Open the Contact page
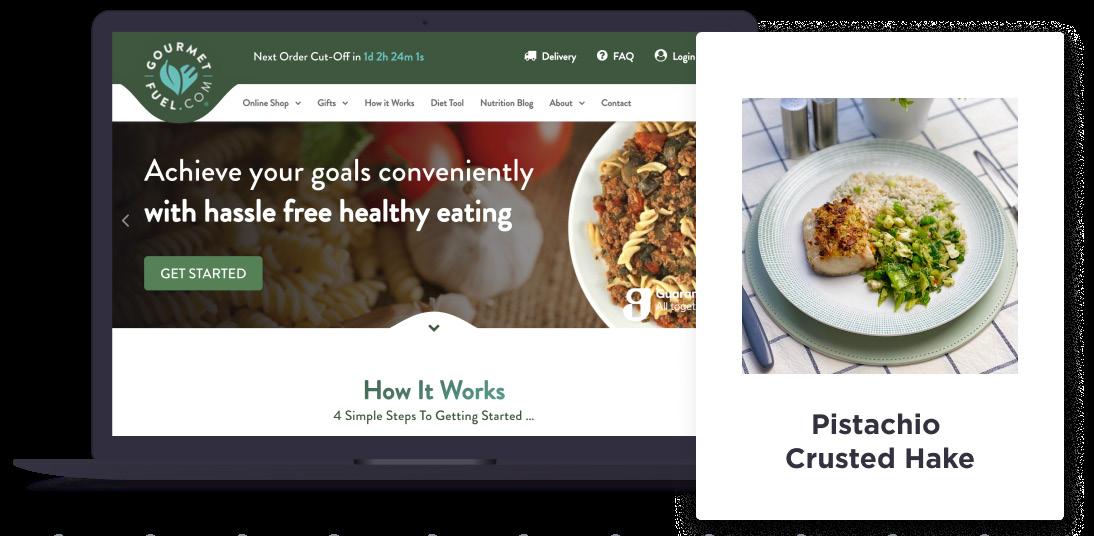Image resolution: width=1094 pixels, height=536 pixels. [x=616, y=103]
